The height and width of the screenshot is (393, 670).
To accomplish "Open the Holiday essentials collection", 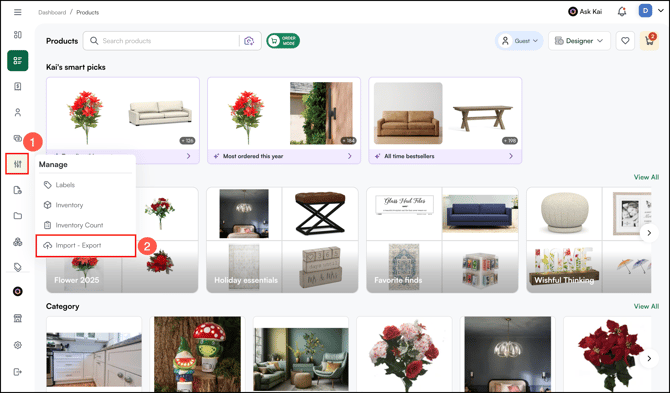I will point(282,240).
